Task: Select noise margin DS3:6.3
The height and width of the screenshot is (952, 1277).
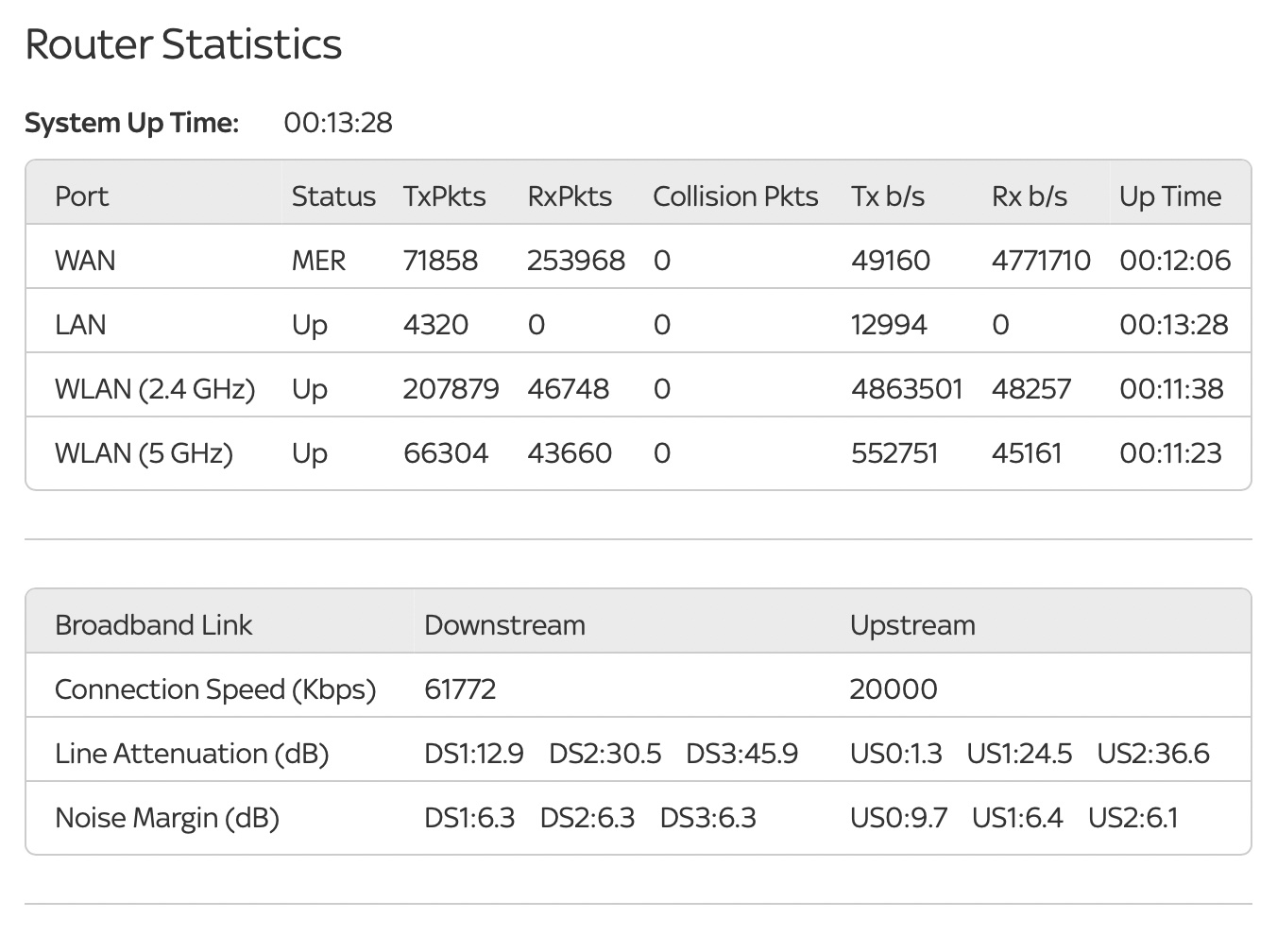Action: click(708, 818)
